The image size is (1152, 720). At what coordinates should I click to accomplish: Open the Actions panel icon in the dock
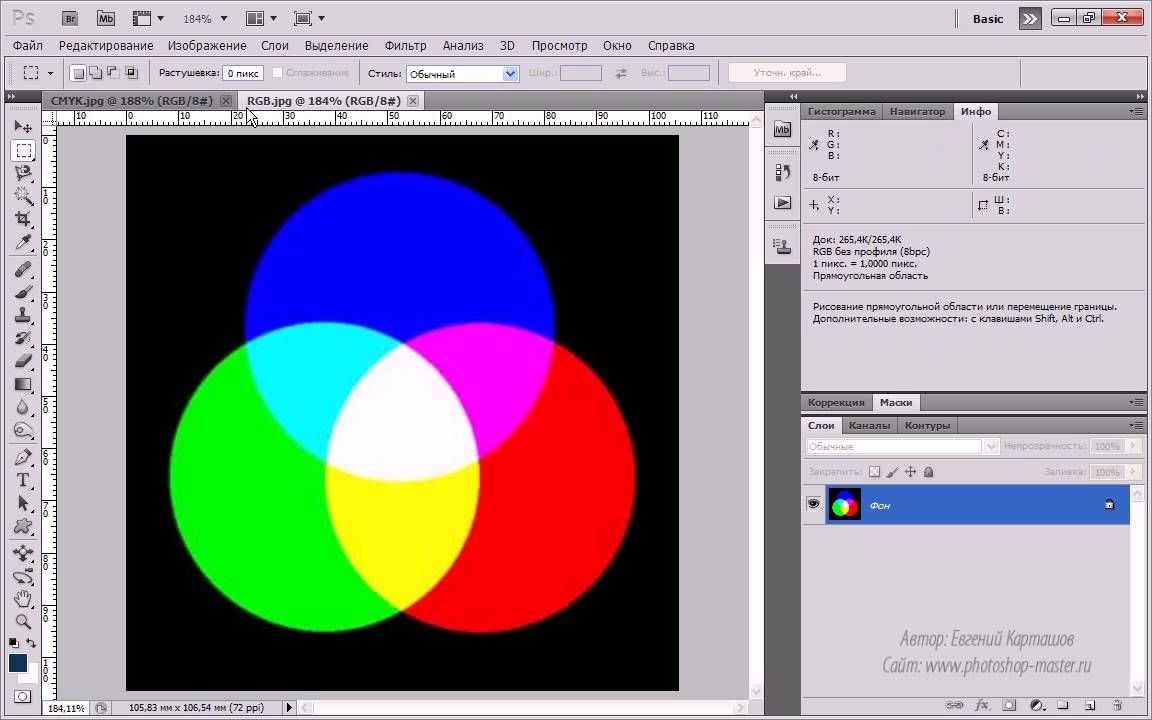(782, 203)
